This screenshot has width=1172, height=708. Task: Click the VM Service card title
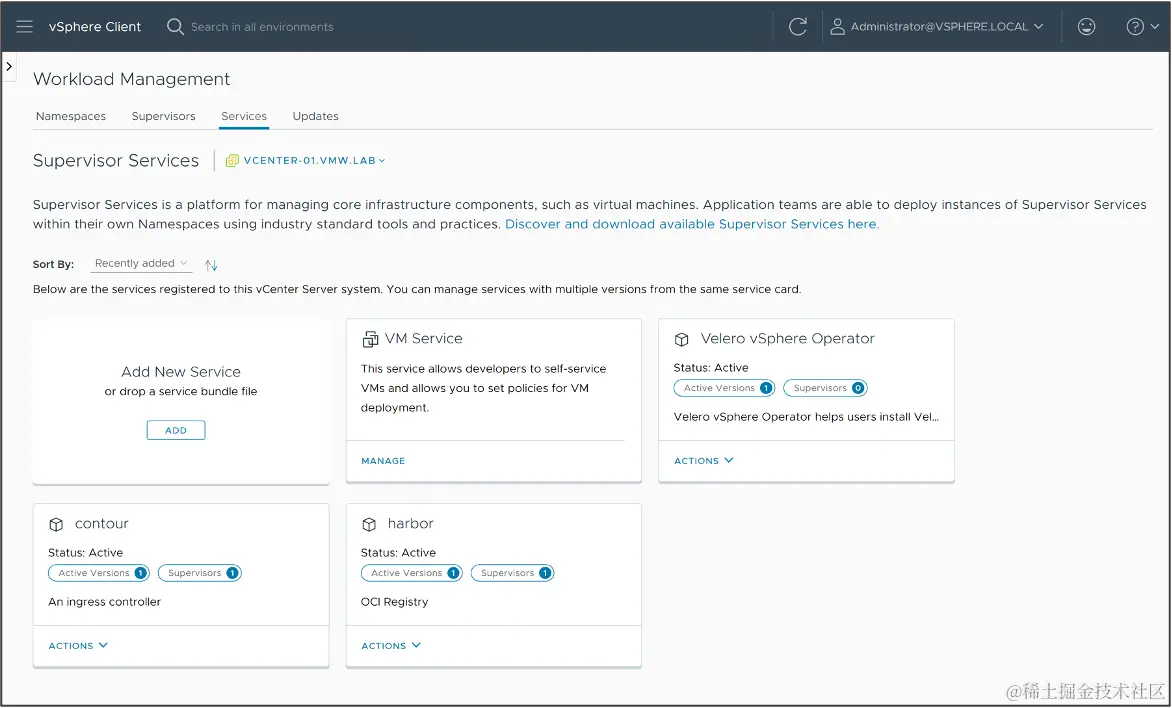(x=424, y=339)
